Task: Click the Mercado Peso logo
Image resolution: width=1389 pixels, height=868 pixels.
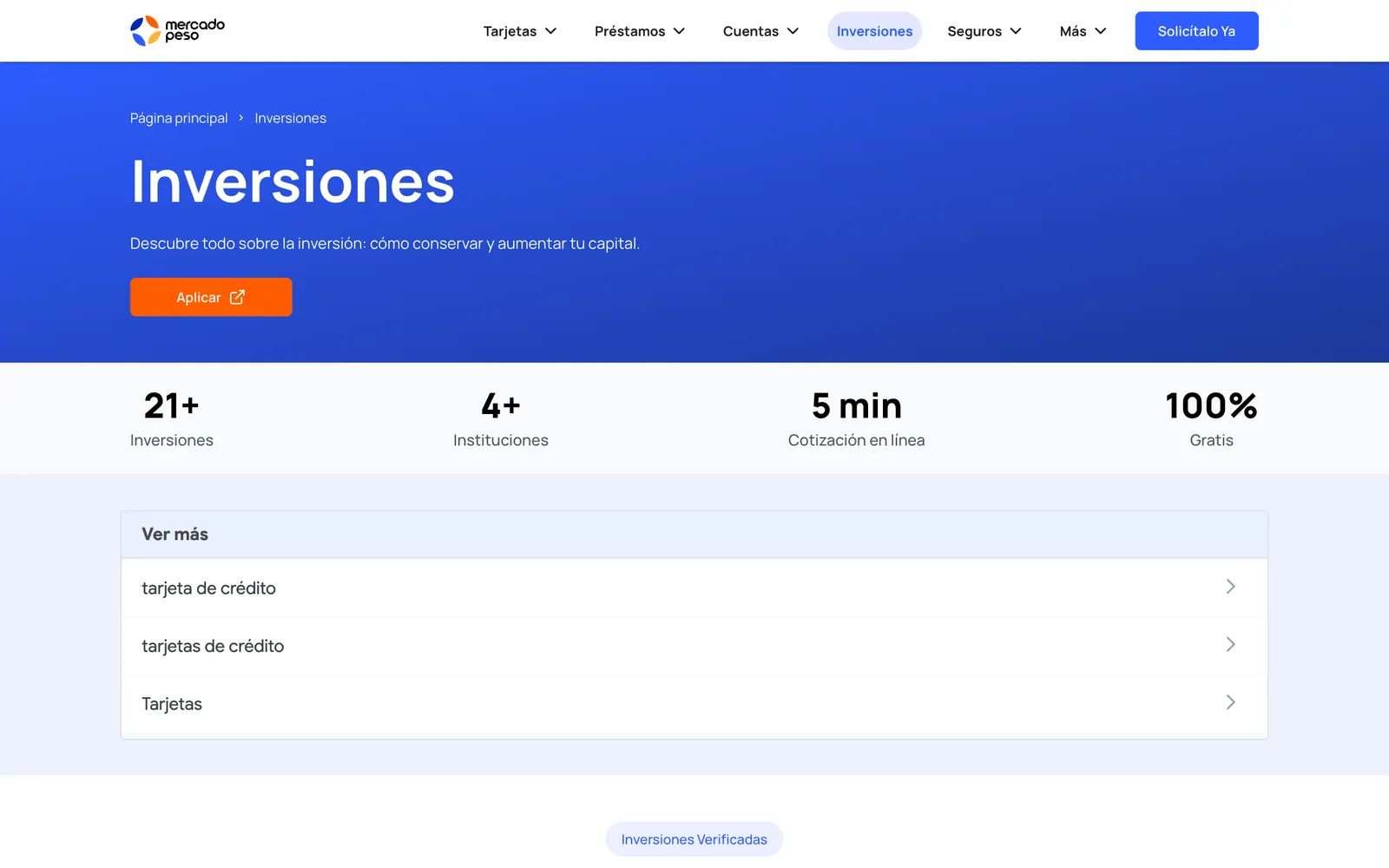Action: (177, 30)
